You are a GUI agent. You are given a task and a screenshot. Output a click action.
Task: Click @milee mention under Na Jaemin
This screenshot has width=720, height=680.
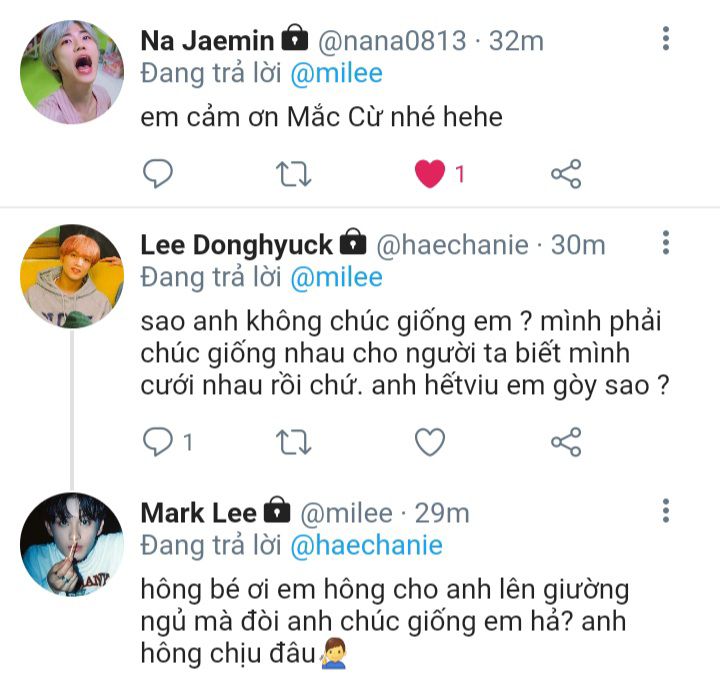pyautogui.click(x=336, y=73)
